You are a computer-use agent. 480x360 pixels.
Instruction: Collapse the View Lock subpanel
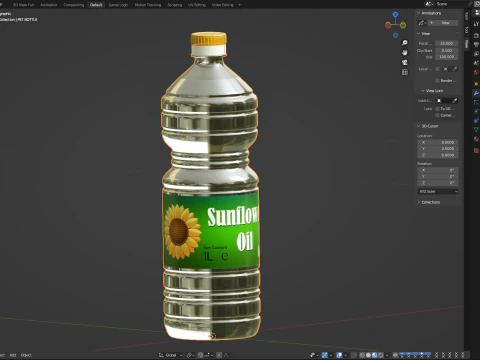coord(432,91)
